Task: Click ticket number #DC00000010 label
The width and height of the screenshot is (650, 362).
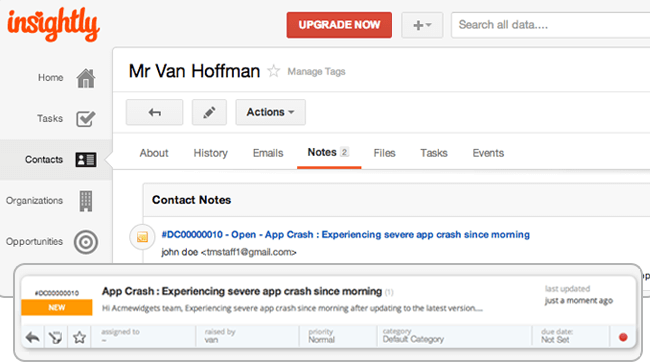Action: click(x=57, y=293)
